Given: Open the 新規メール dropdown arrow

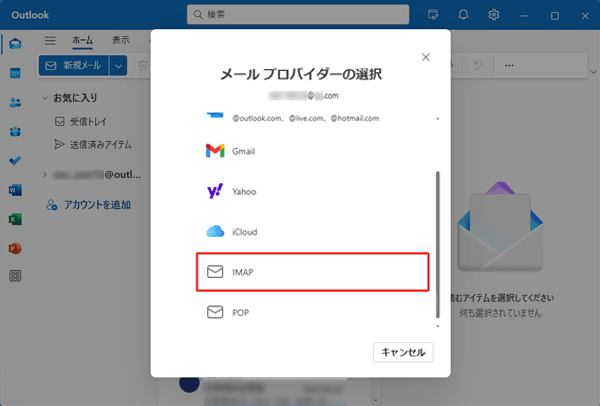Looking at the screenshot, I should 118,65.
